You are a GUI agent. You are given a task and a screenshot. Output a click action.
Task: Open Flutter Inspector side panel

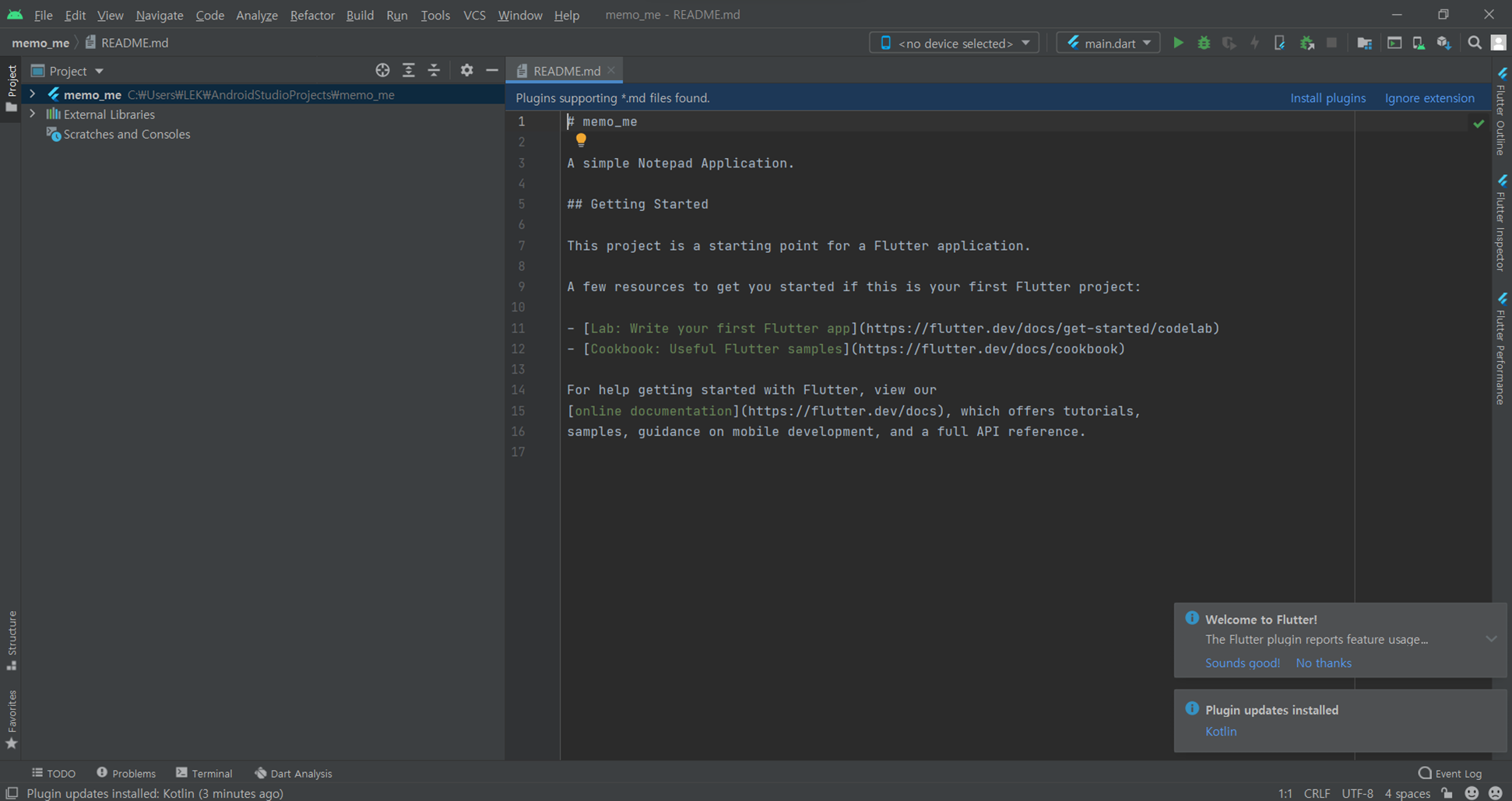coord(1501,223)
